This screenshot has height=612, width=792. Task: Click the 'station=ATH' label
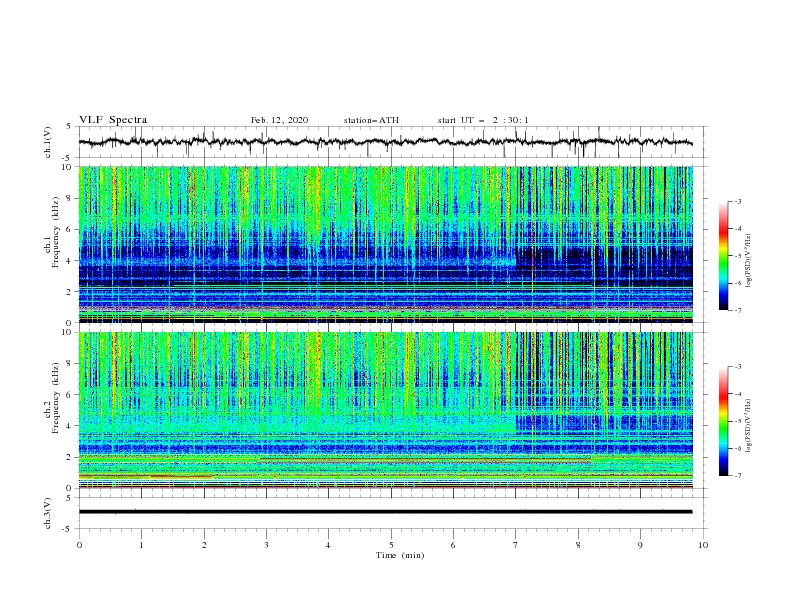371,120
